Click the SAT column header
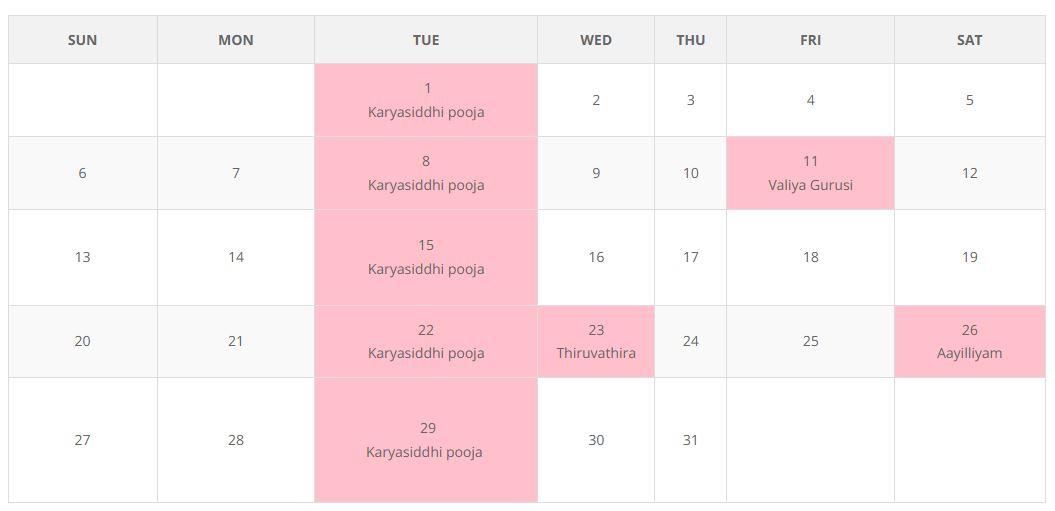The image size is (1055, 511). pos(969,40)
